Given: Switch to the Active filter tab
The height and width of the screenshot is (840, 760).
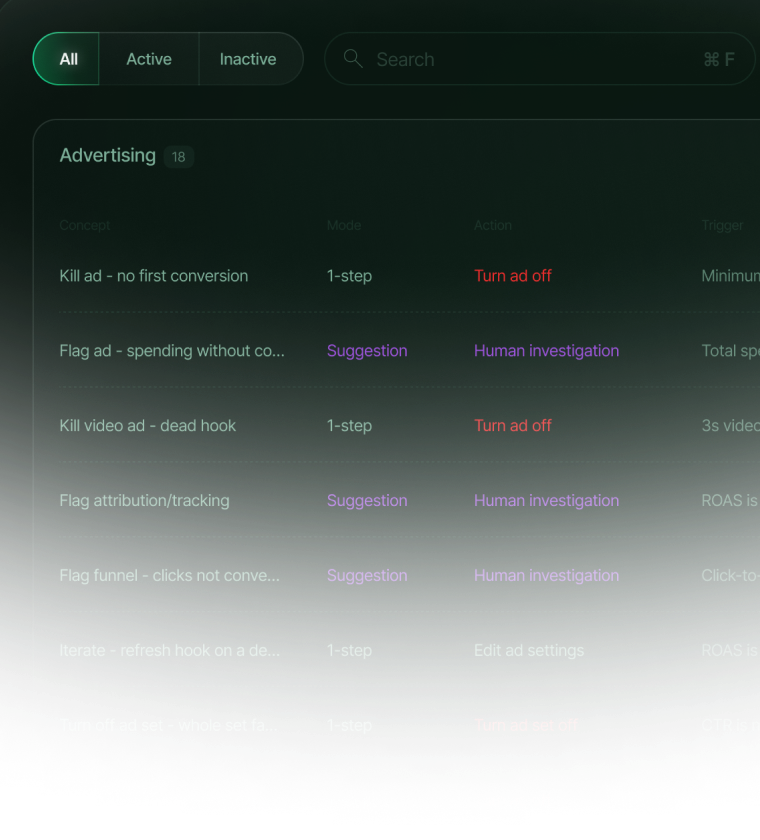Looking at the screenshot, I should click(149, 58).
